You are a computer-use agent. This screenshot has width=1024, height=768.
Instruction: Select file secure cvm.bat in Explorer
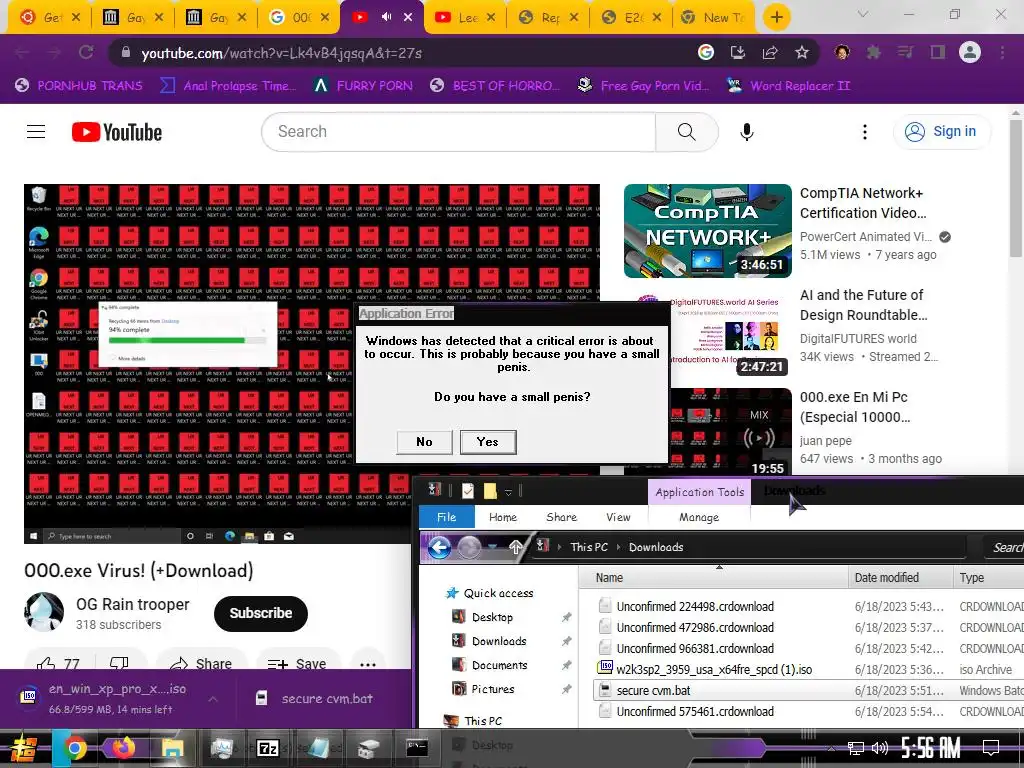coord(653,690)
